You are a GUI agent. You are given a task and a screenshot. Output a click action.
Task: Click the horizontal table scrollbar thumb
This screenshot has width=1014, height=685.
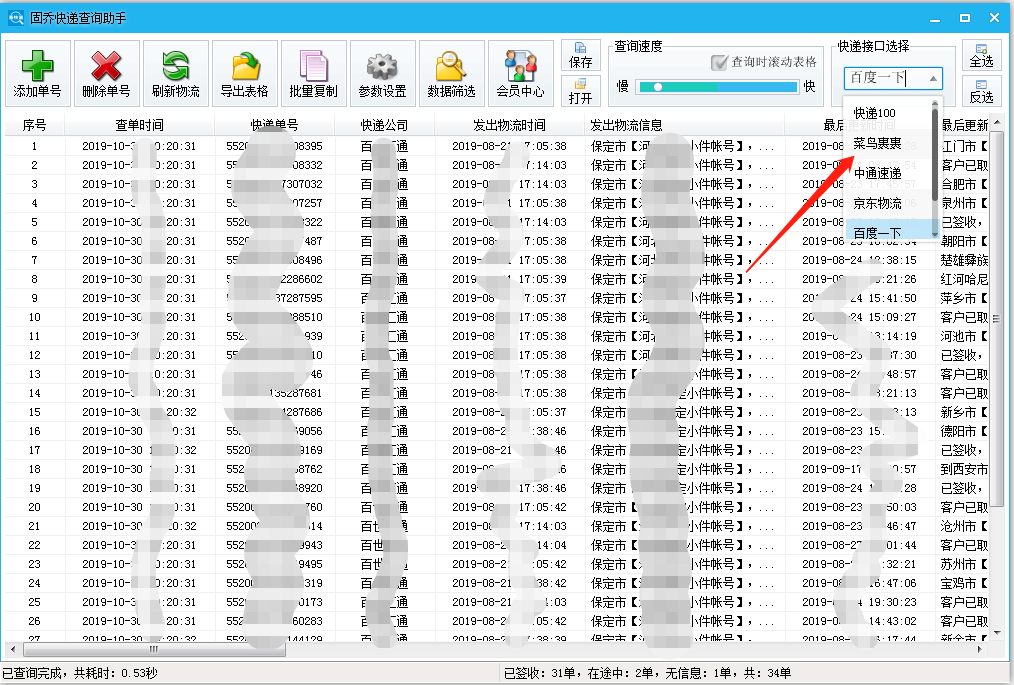(154, 649)
